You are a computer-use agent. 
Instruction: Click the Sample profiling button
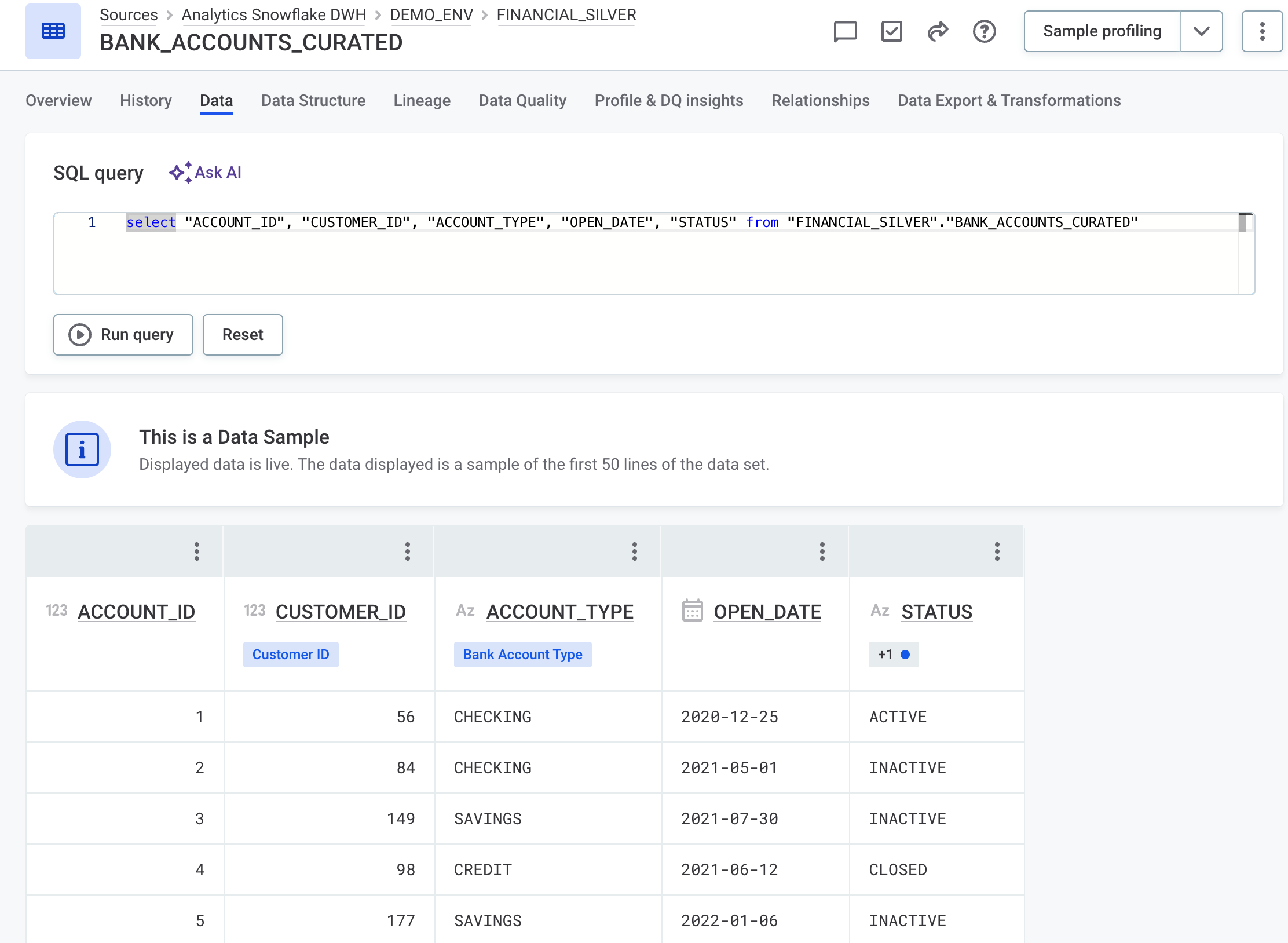click(1102, 31)
